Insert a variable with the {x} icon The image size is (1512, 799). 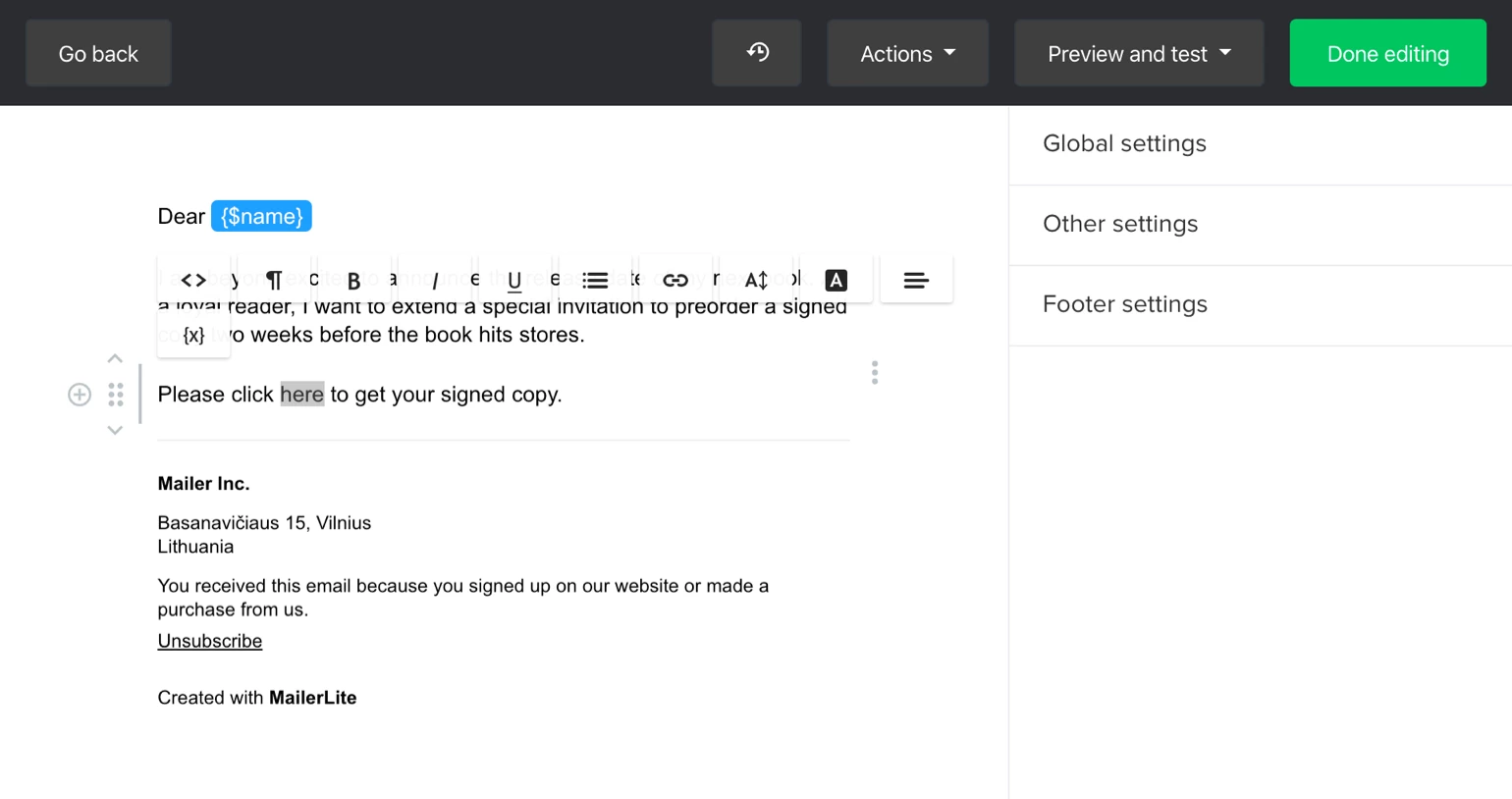[193, 336]
